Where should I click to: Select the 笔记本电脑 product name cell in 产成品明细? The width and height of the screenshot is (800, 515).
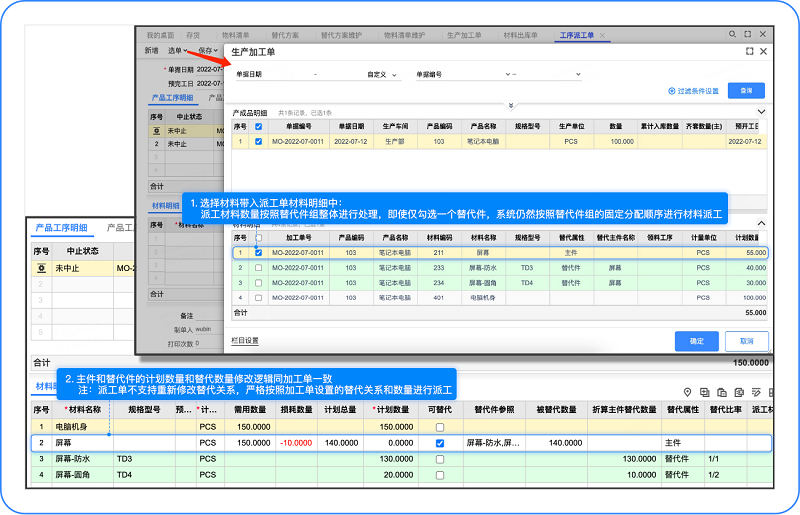point(483,141)
